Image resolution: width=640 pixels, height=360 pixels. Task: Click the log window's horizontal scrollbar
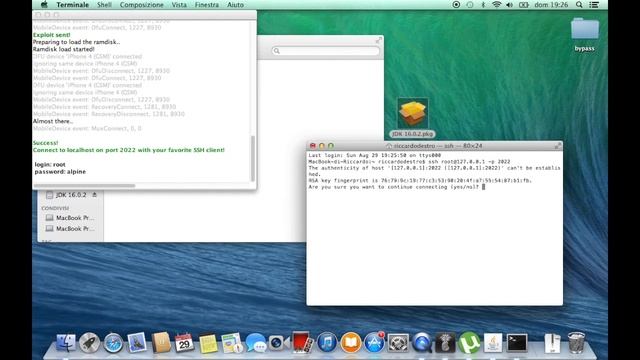pyautogui.click(x=84, y=186)
